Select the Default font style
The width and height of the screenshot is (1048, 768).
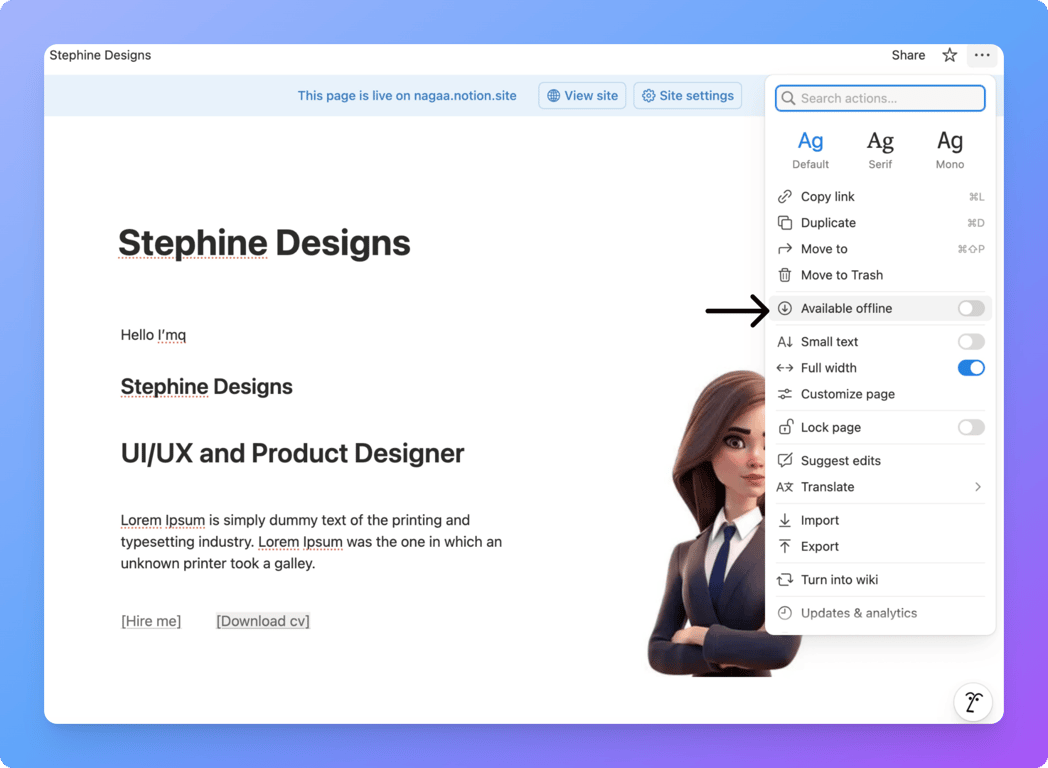pyautogui.click(x=811, y=150)
